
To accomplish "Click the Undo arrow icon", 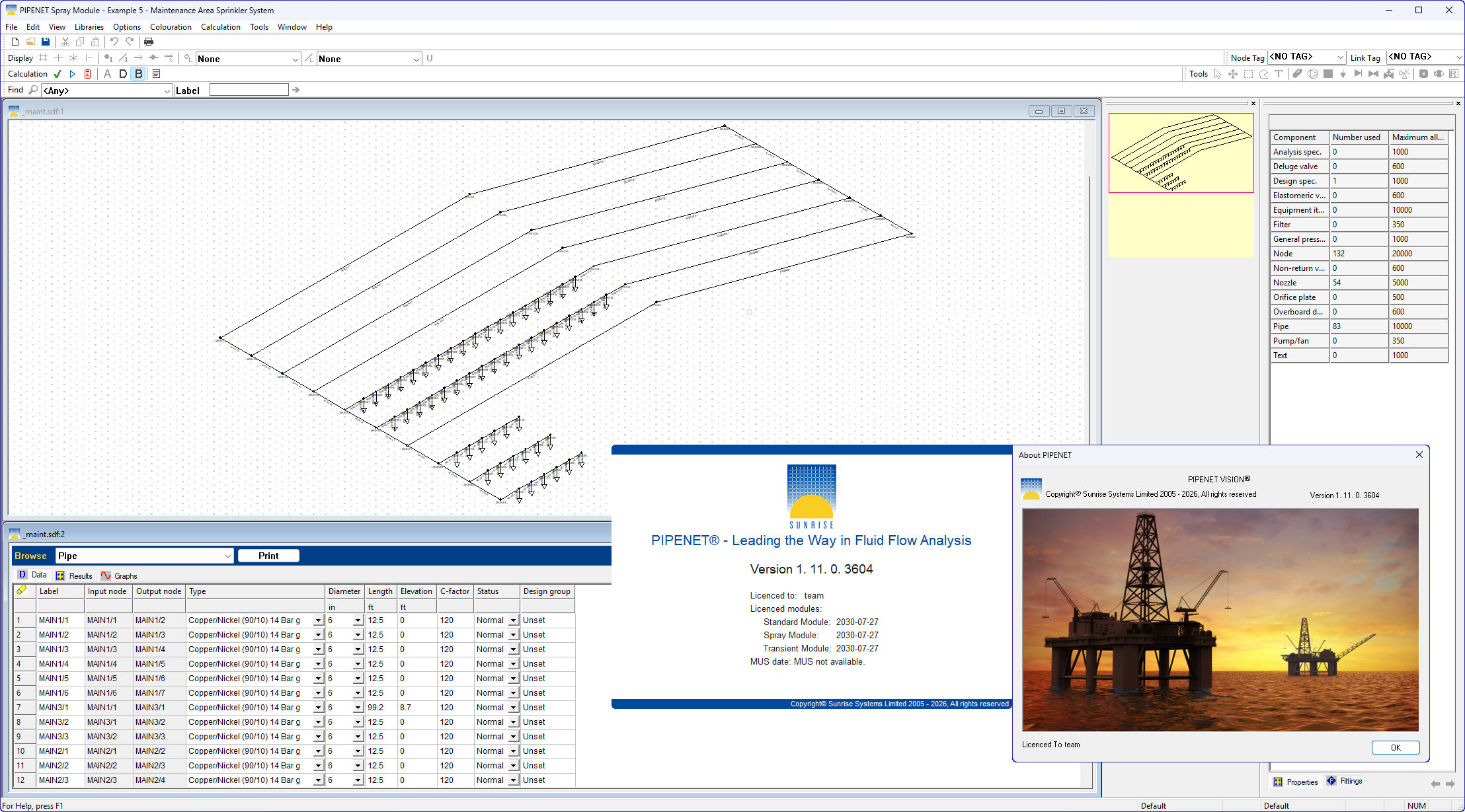I will coord(114,42).
